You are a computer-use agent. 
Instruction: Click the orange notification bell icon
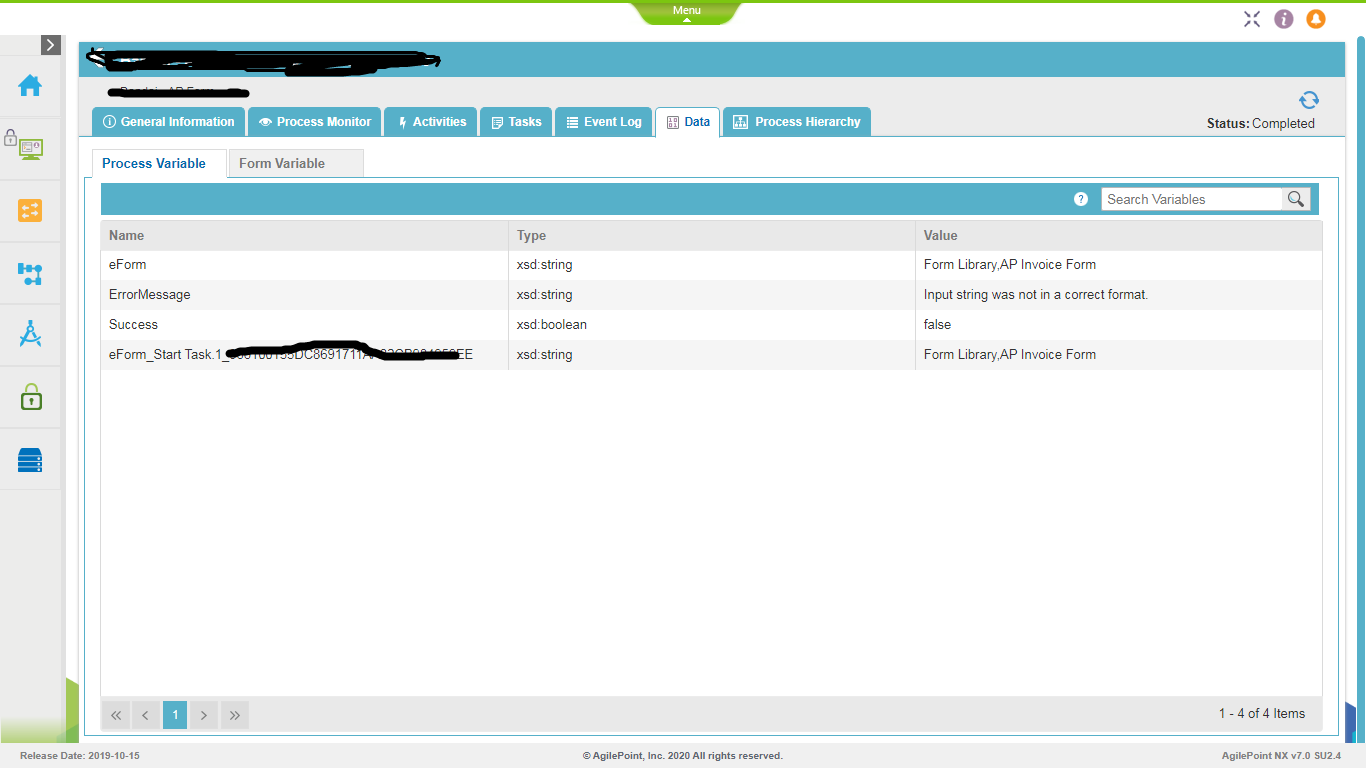1316,19
